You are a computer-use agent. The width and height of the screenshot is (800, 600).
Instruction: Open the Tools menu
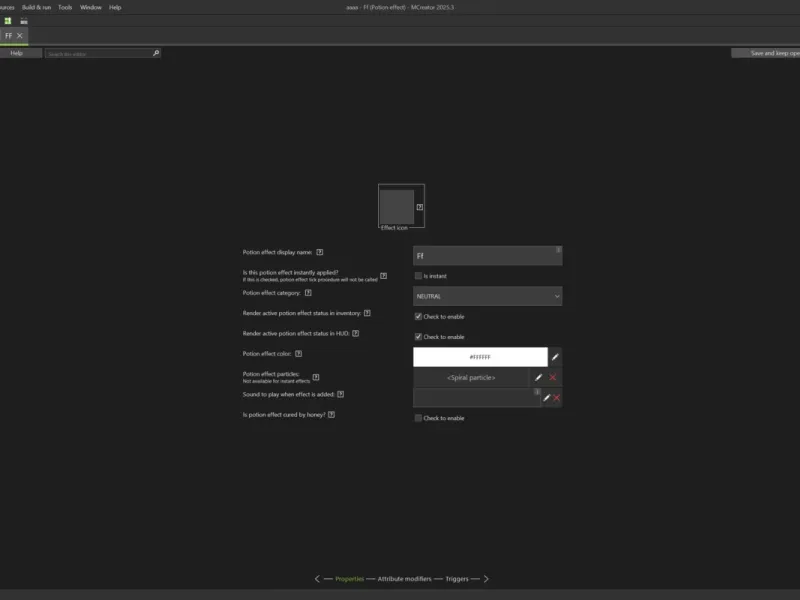(65, 7)
